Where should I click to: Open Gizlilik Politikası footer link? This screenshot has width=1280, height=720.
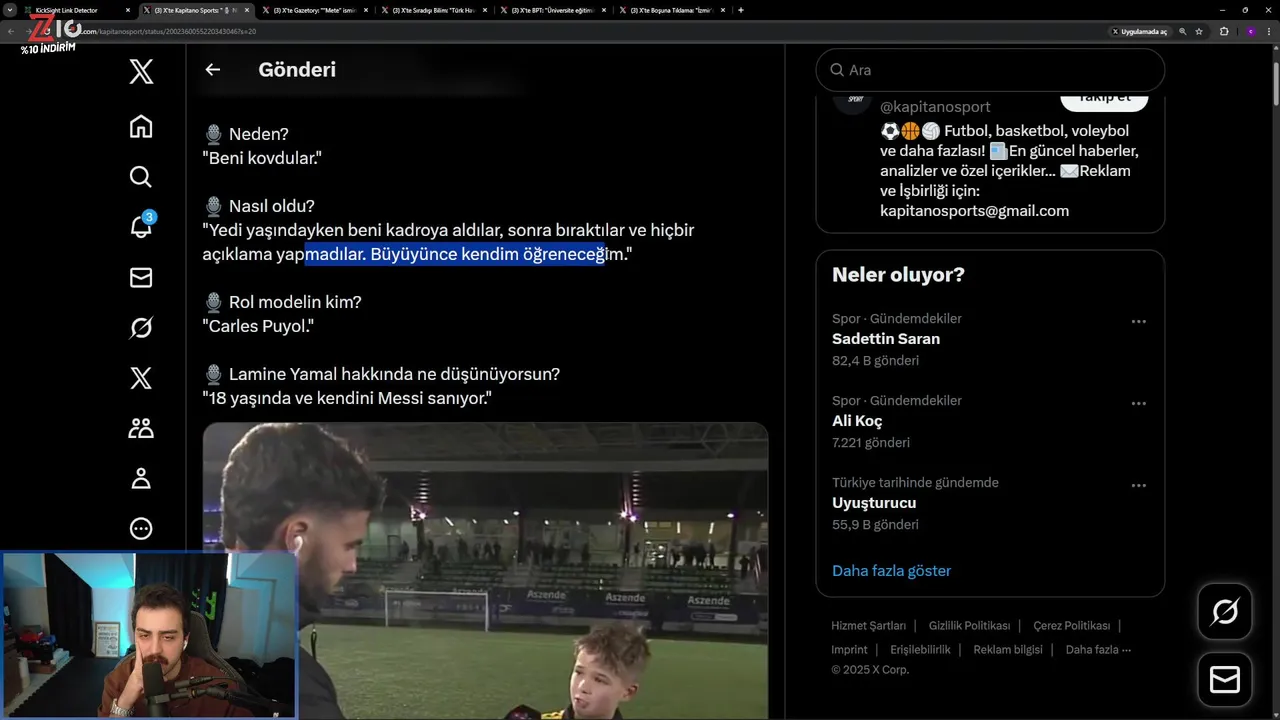click(969, 625)
